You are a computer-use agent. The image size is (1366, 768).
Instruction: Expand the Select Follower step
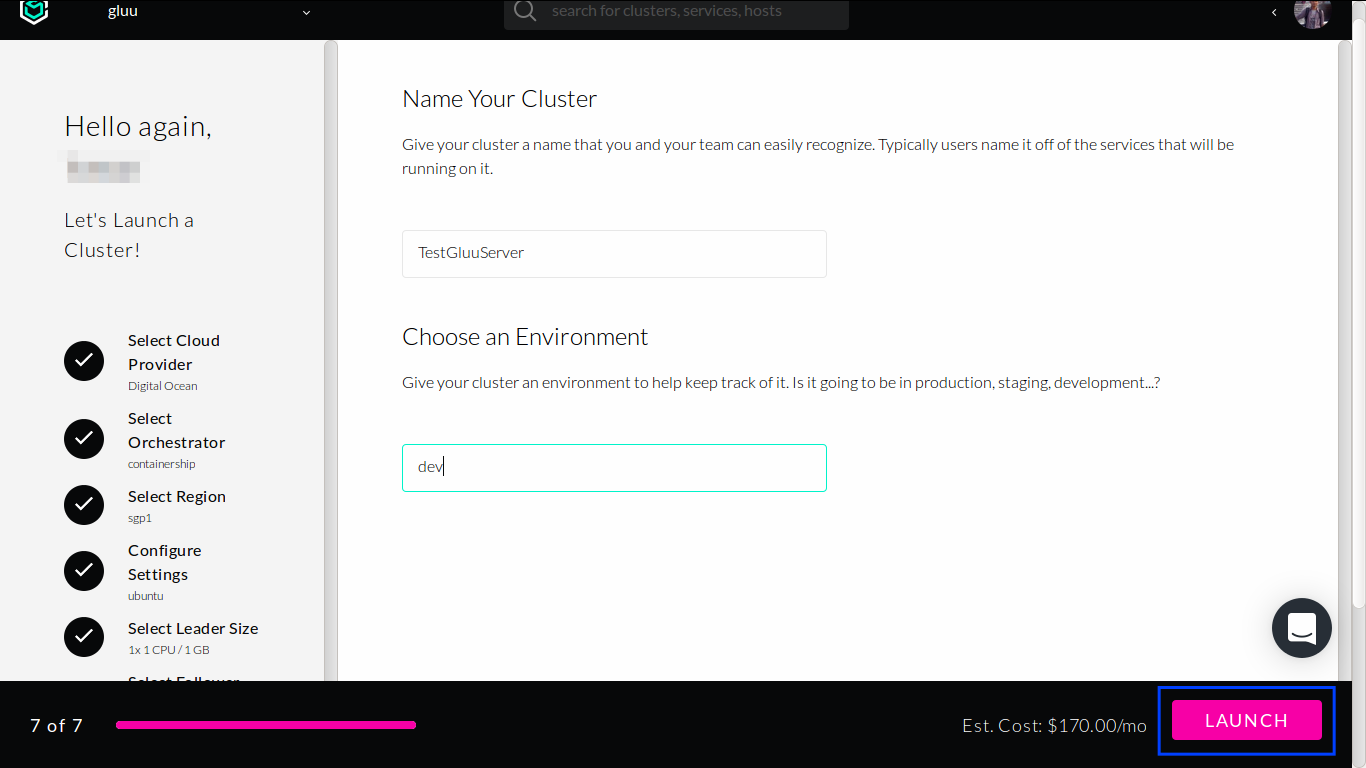pyautogui.click(x=182, y=681)
